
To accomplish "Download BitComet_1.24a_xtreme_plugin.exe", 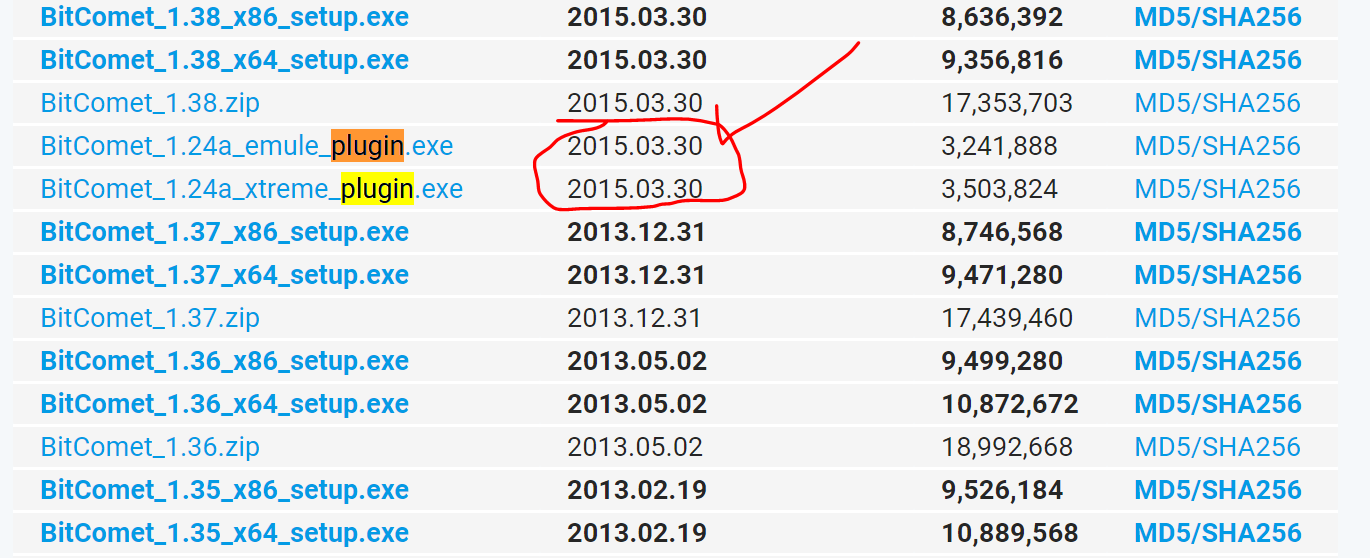I will (x=252, y=189).
